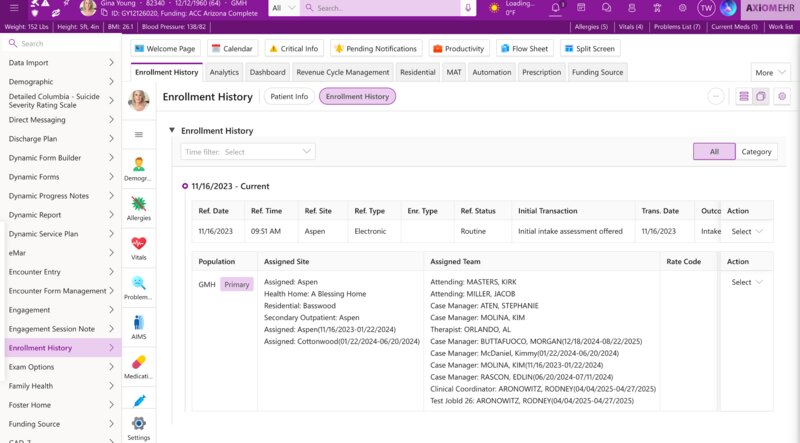Open the Time filter dropdown

247,152
